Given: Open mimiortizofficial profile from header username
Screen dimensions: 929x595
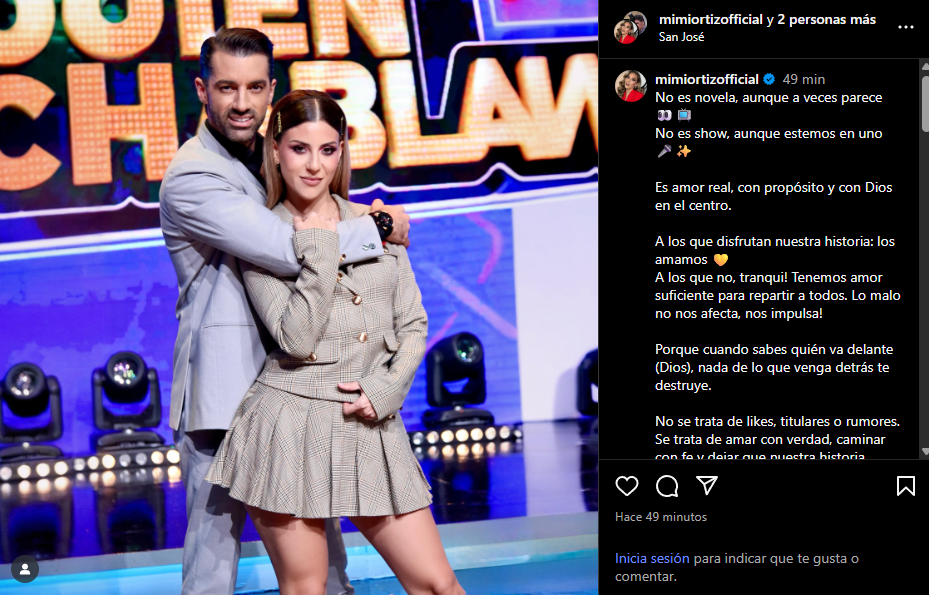Looking at the screenshot, I should 710,20.
